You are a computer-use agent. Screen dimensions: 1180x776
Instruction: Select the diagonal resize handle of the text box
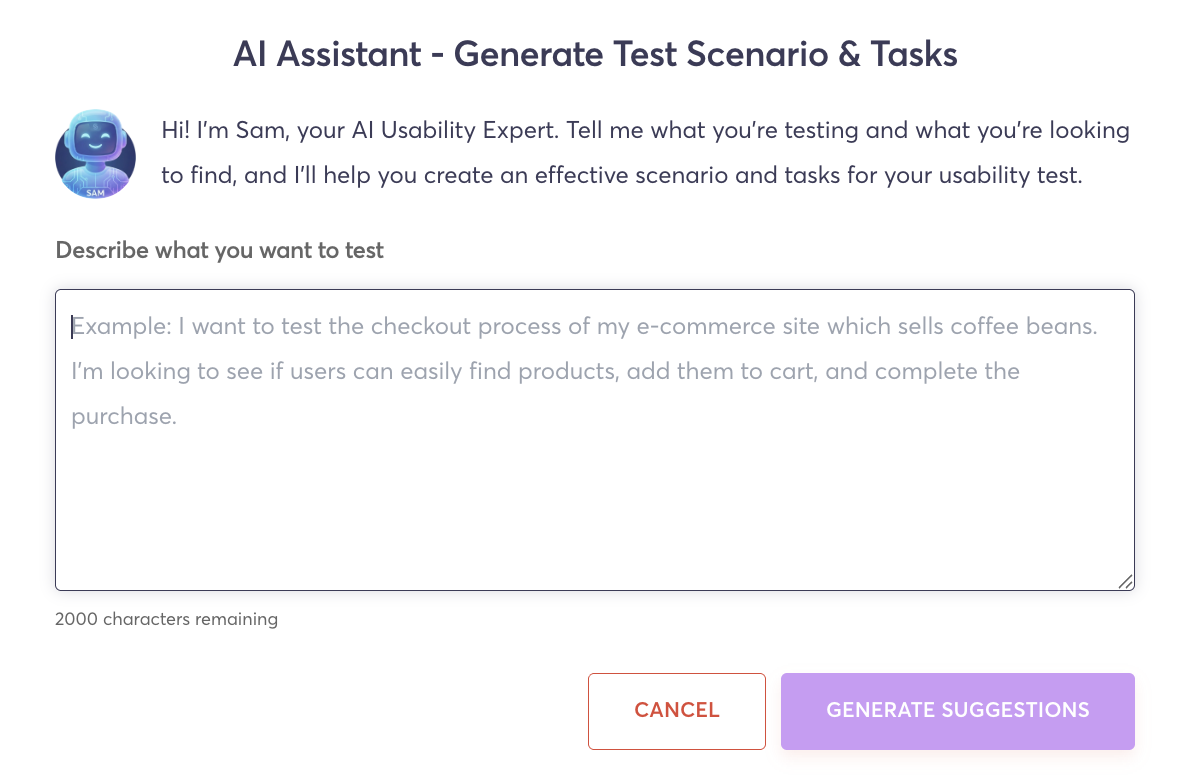(1124, 581)
